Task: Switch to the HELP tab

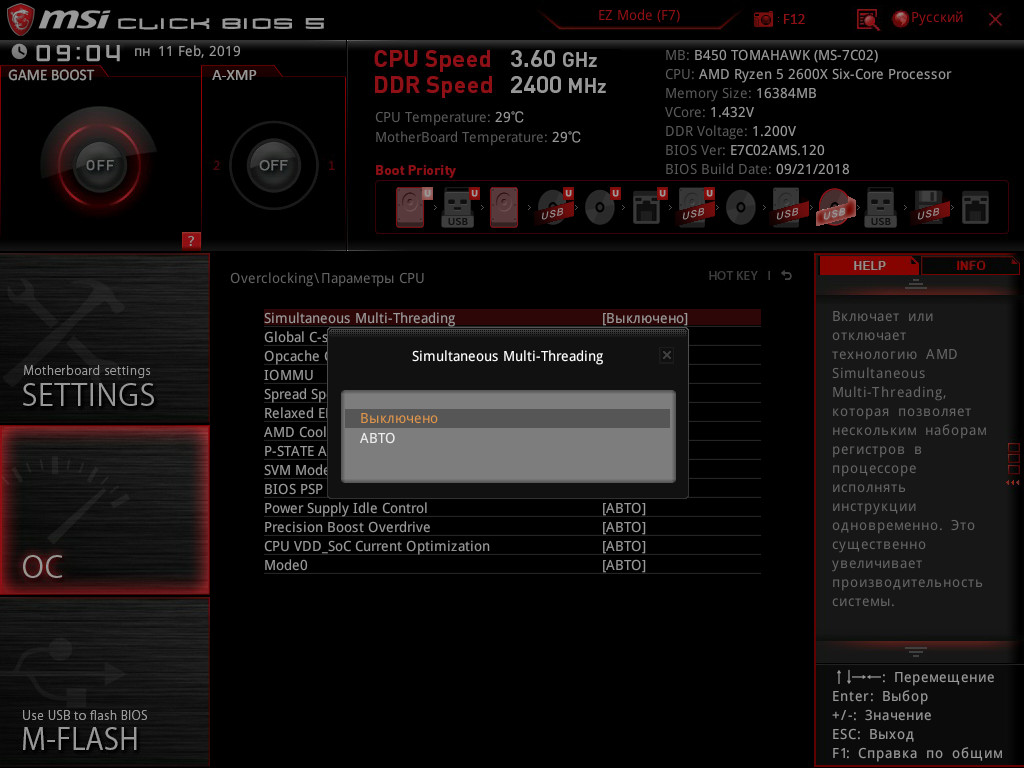Action: click(869, 265)
